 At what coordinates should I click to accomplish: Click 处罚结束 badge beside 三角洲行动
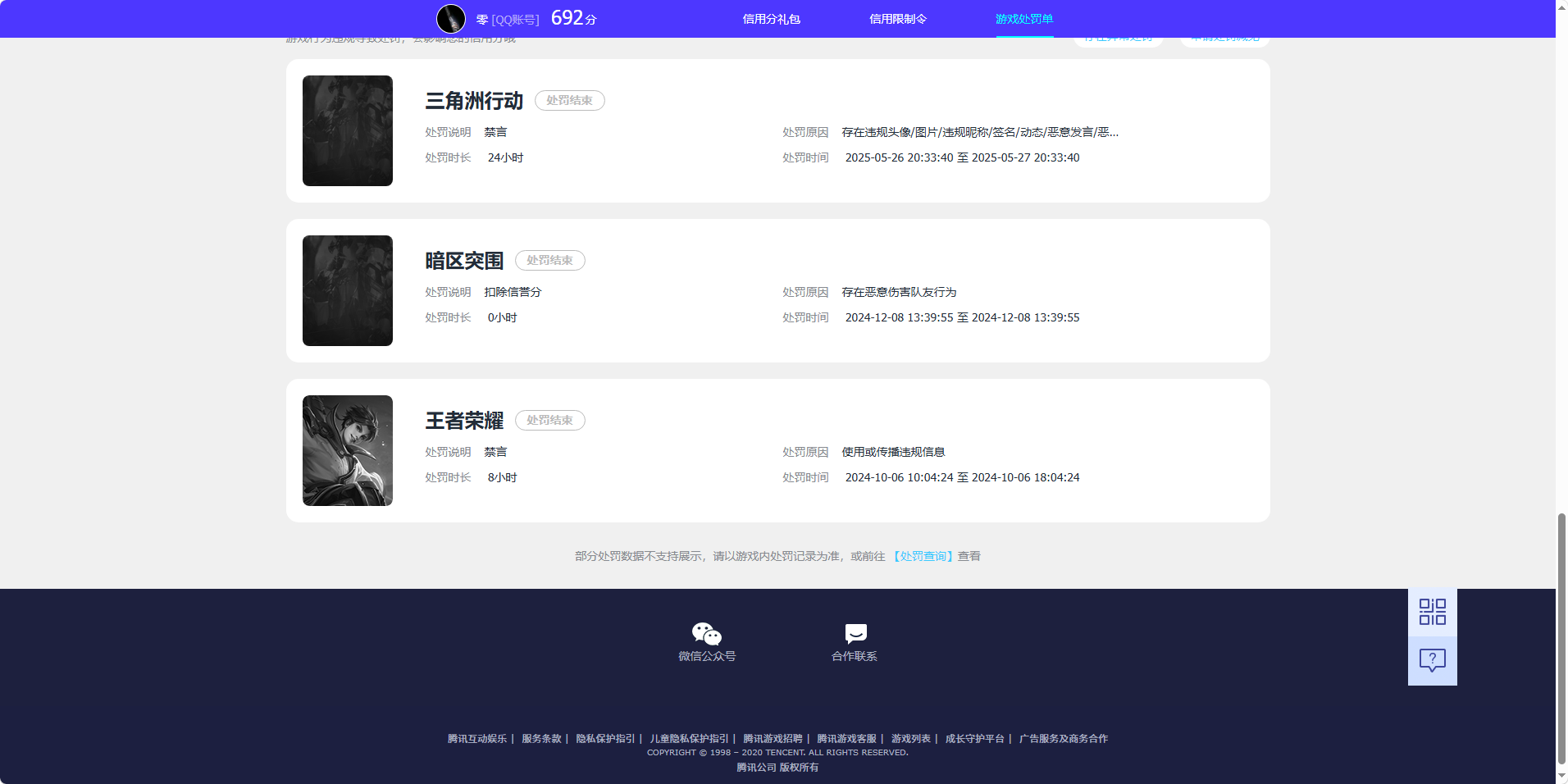(569, 100)
